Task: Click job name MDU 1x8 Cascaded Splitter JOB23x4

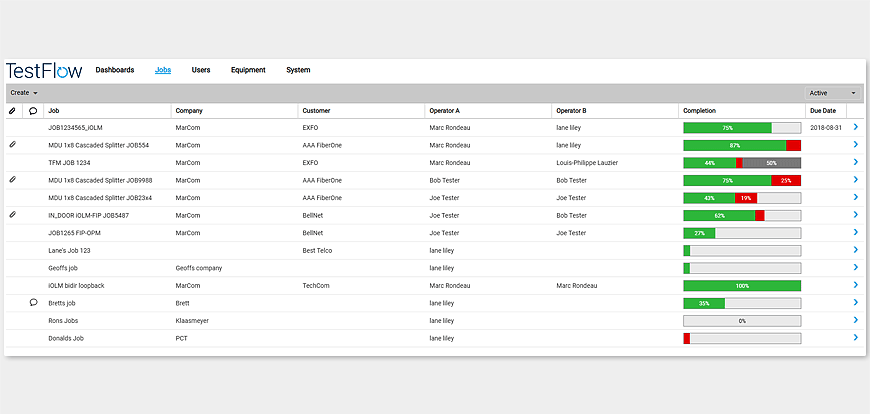Action: point(100,198)
